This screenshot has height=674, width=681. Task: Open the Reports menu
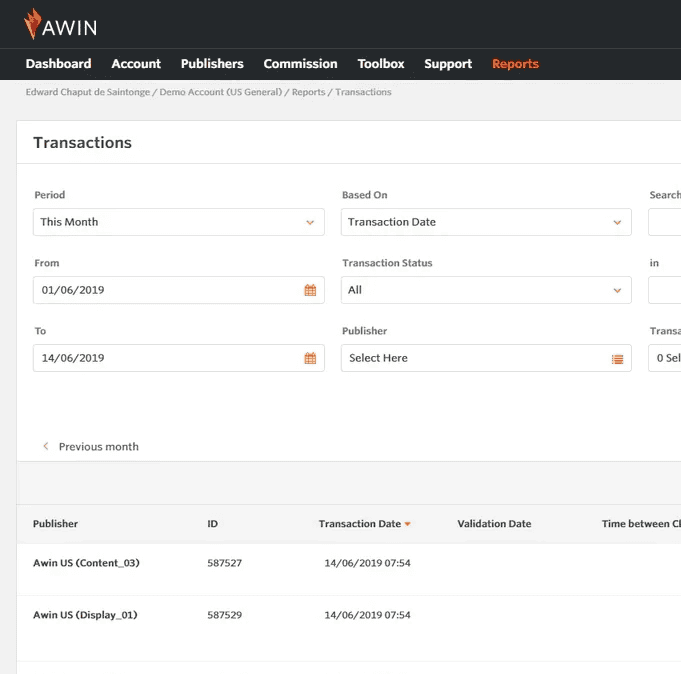tap(515, 64)
